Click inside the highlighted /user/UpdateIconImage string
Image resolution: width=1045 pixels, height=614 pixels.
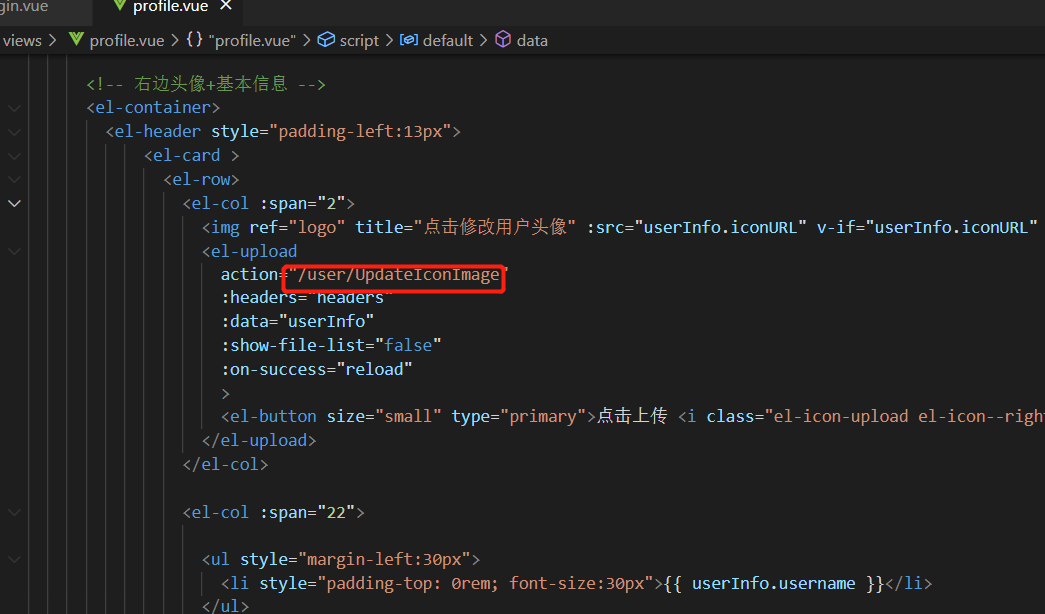click(x=394, y=275)
